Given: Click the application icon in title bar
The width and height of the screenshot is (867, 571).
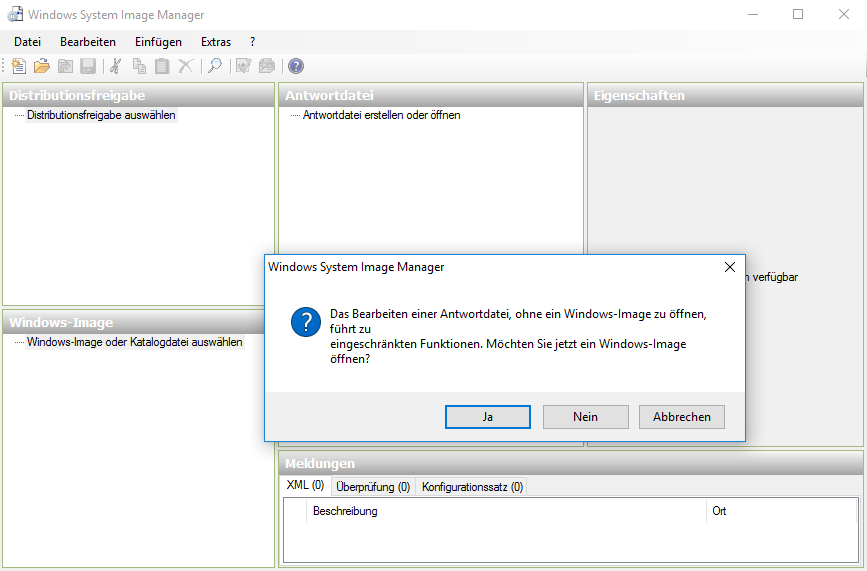Looking at the screenshot, I should pyautogui.click(x=15, y=14).
